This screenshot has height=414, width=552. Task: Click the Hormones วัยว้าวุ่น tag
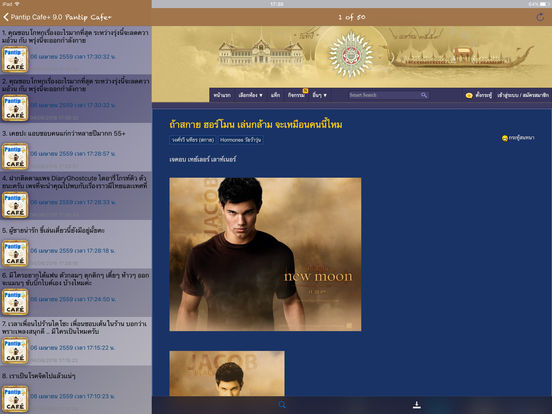pyautogui.click(x=240, y=140)
